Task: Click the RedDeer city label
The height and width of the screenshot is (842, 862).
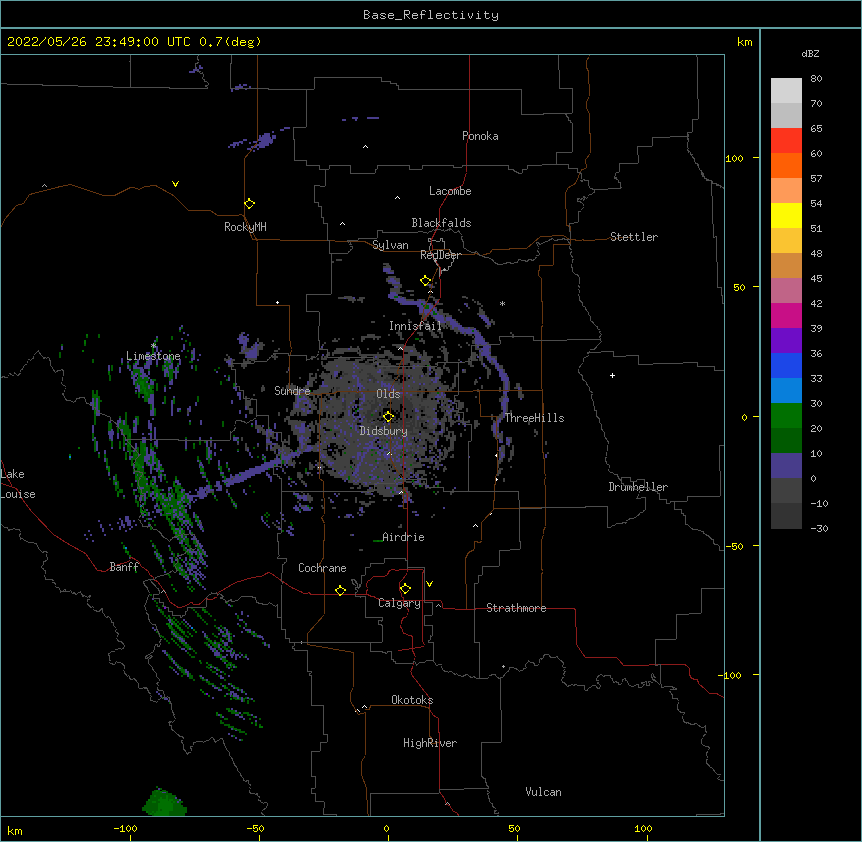Action: (440, 255)
